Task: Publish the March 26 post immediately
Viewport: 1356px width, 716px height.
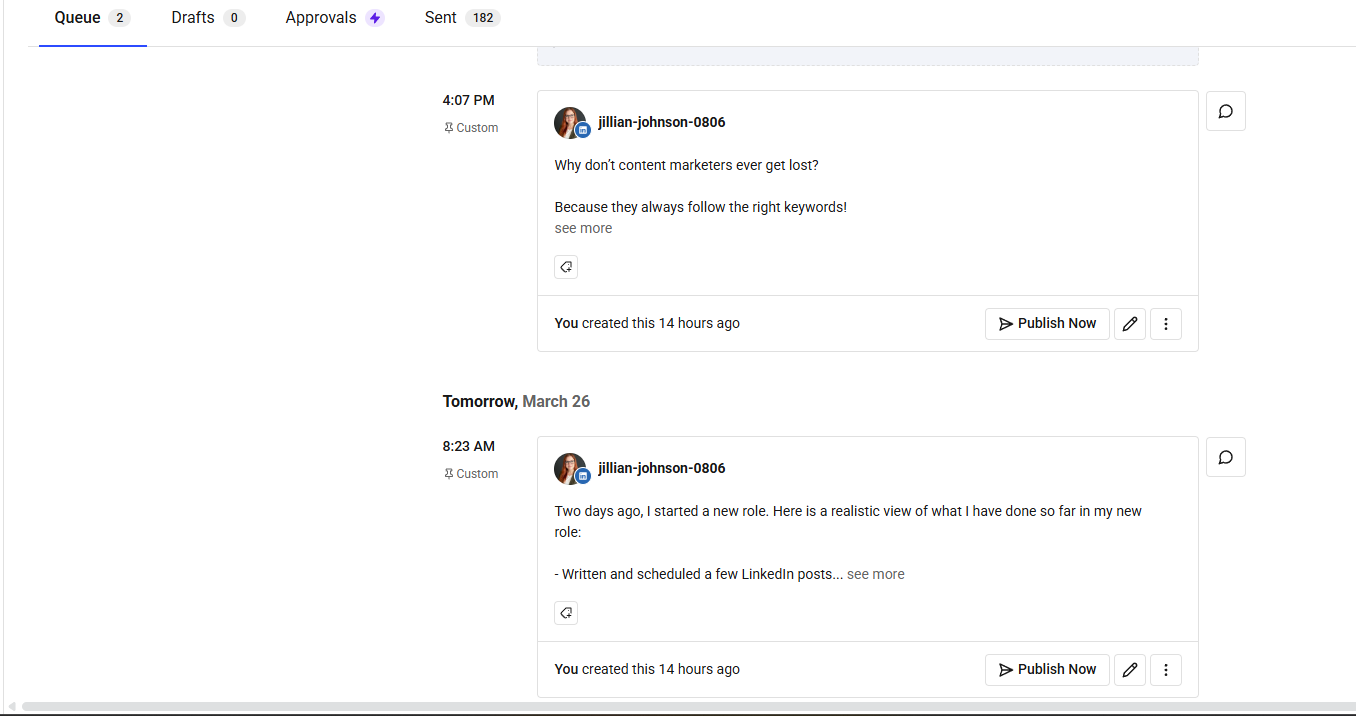Action: click(1047, 669)
